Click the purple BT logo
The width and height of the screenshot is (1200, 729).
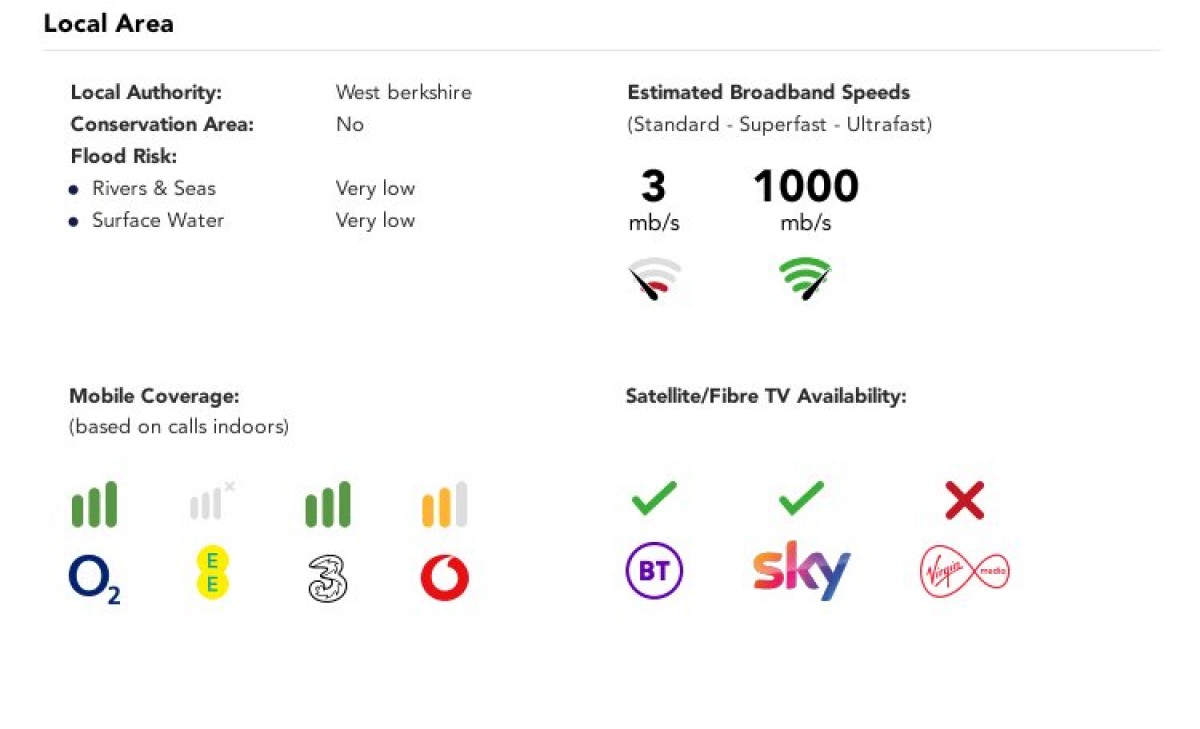654,571
